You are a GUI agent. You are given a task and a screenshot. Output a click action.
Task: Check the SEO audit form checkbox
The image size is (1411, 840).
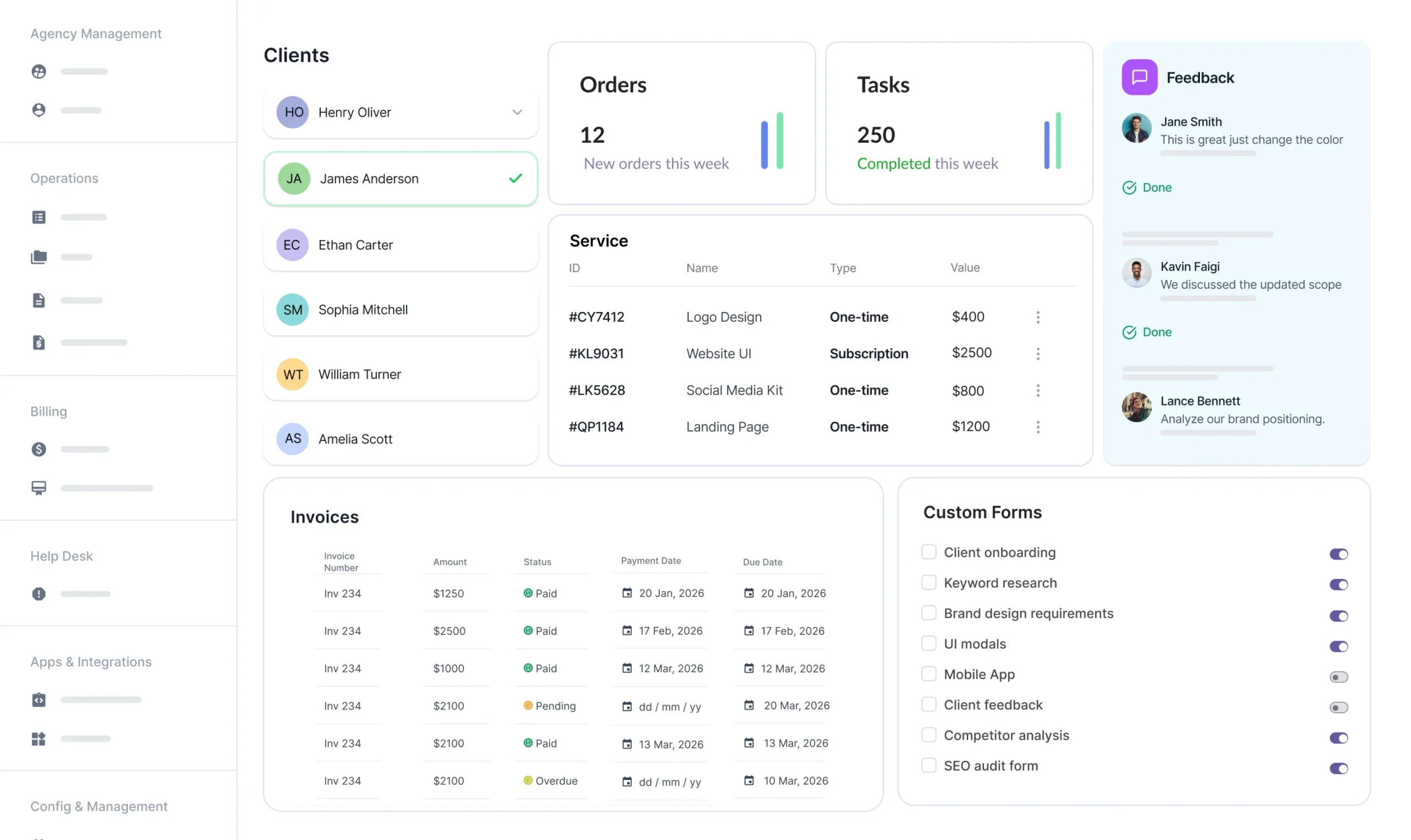click(x=928, y=764)
